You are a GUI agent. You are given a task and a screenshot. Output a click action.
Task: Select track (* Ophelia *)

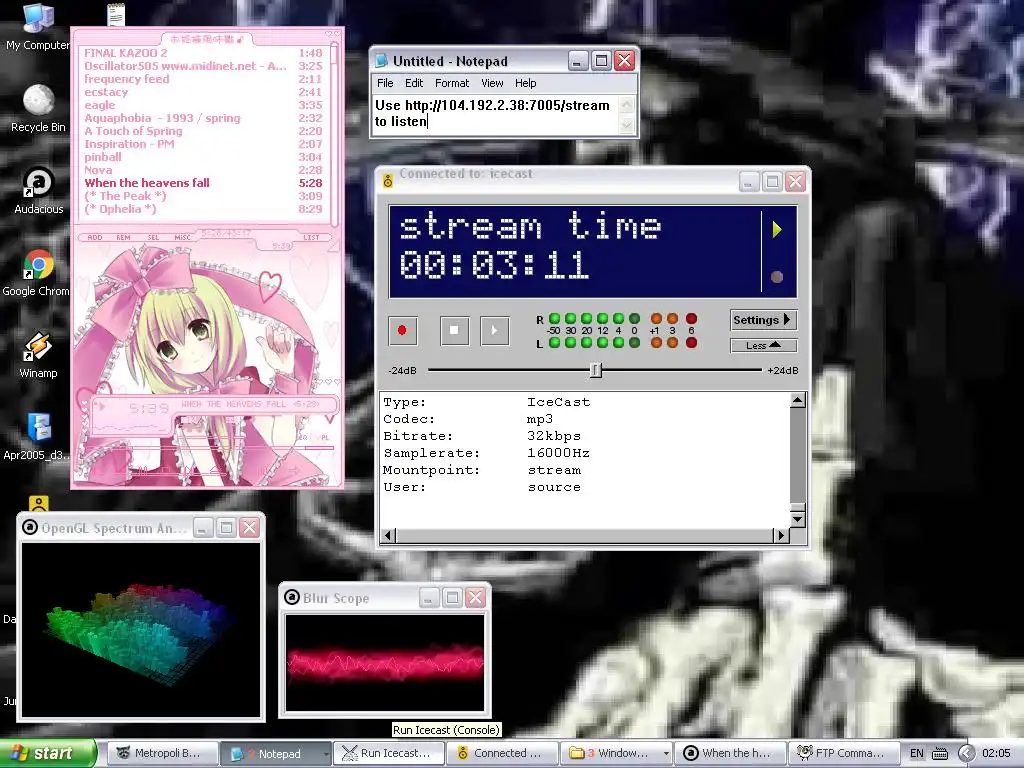tap(203, 209)
